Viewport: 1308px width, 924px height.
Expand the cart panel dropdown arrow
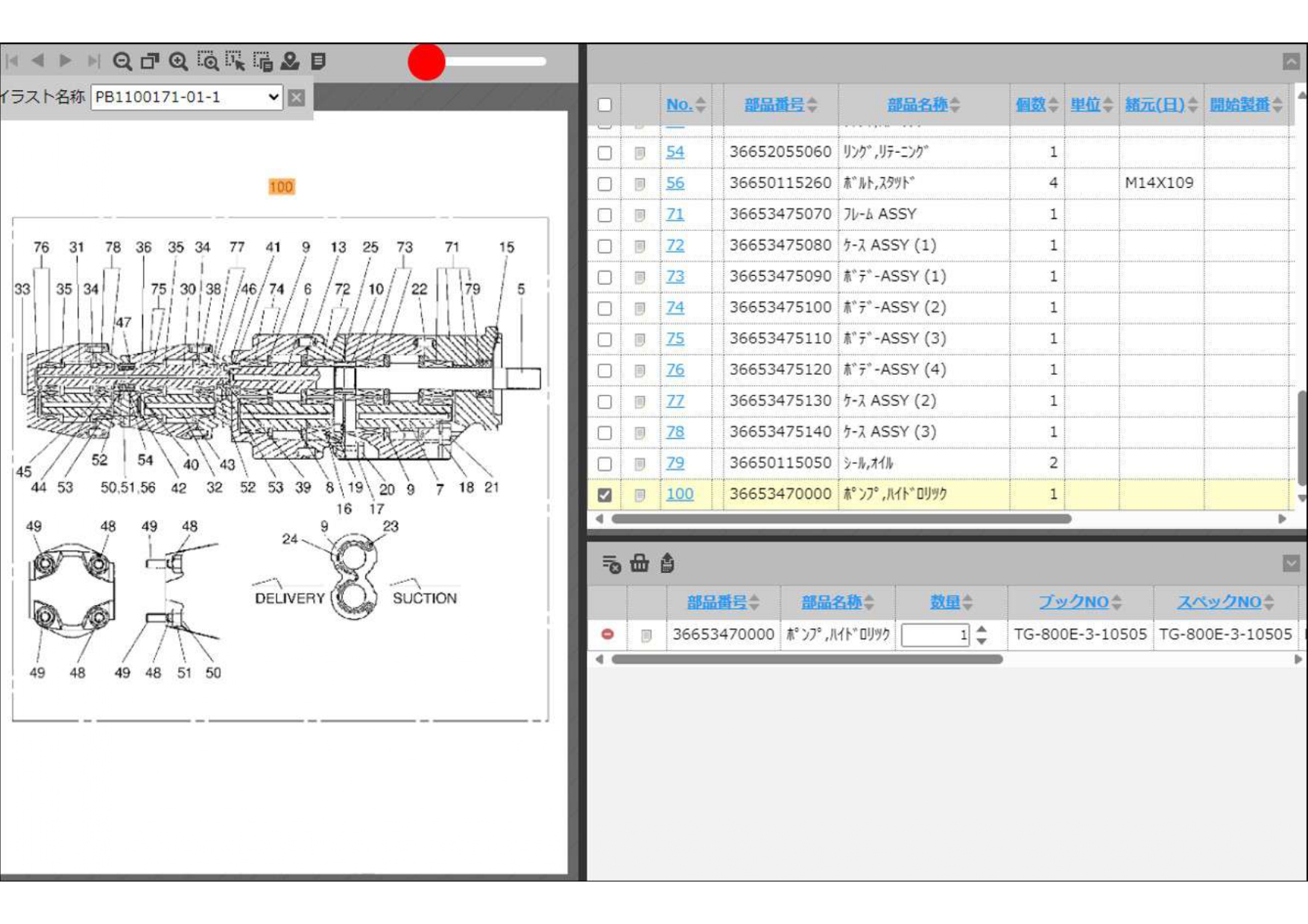click(1291, 563)
